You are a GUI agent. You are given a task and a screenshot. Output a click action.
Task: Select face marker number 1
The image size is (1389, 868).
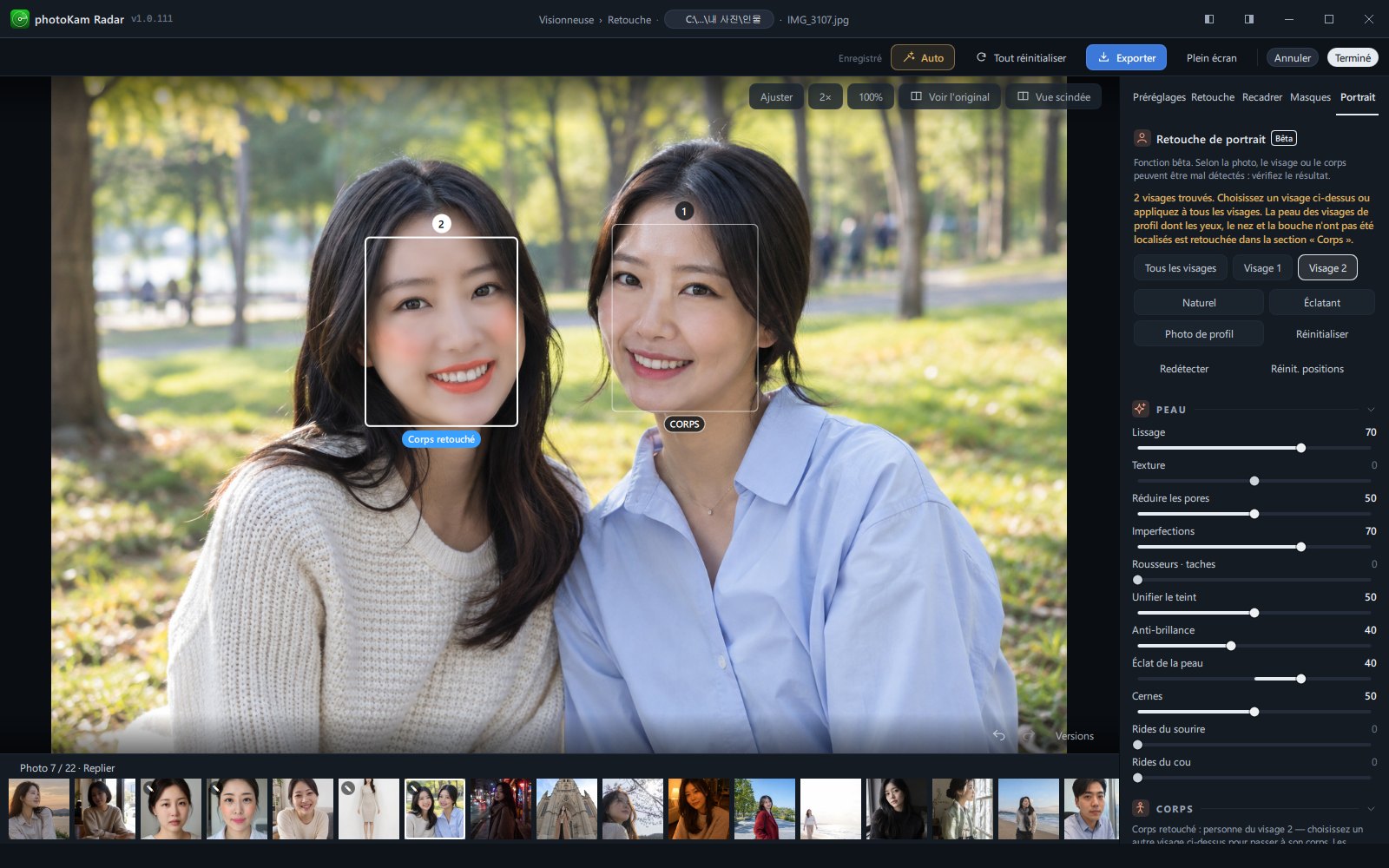684,211
